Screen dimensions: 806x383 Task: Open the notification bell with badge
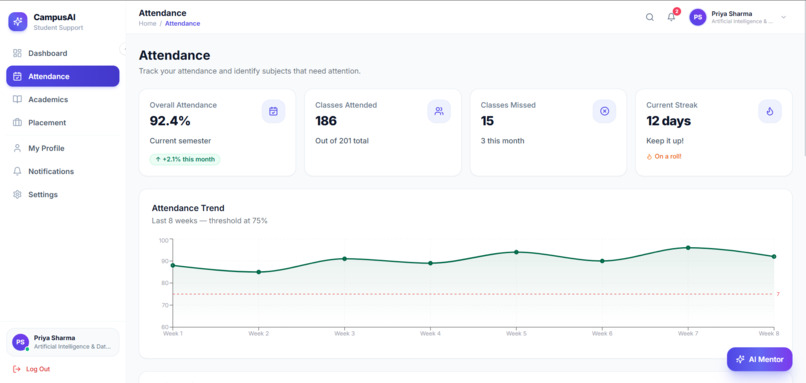tap(672, 16)
